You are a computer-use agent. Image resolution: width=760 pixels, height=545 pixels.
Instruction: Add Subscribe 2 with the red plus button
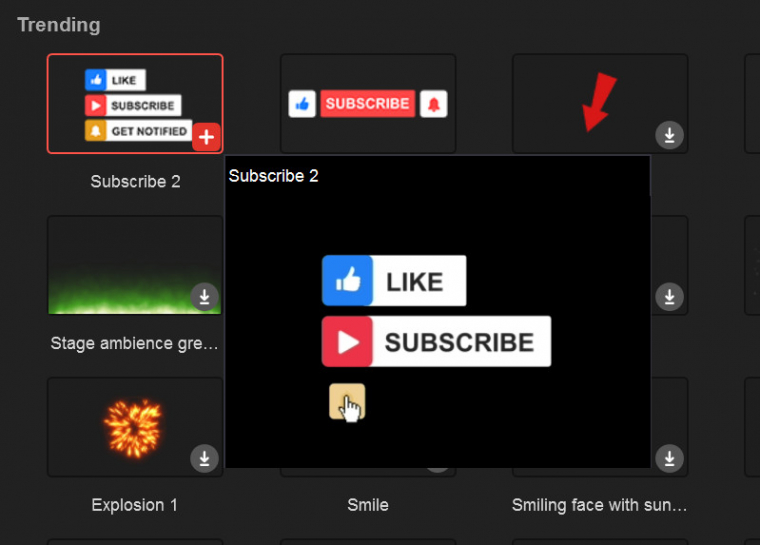[x=206, y=137]
